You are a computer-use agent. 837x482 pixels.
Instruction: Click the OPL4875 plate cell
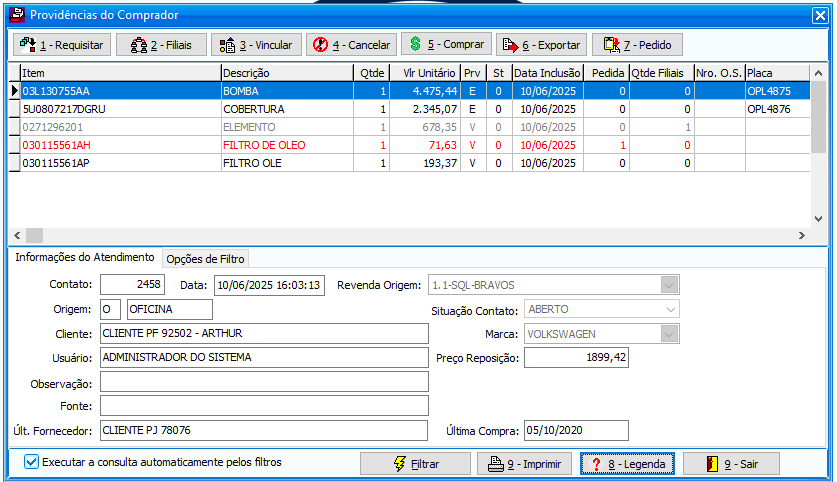(x=777, y=91)
